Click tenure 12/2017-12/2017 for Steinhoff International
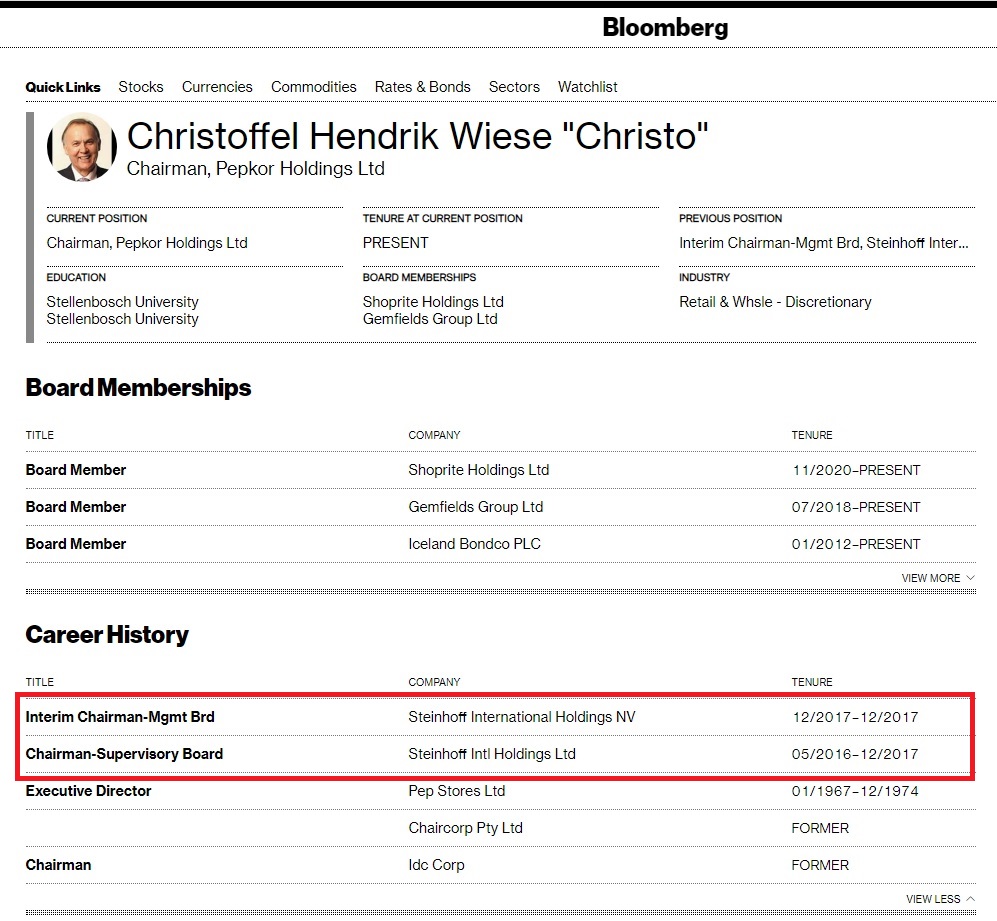 click(855, 717)
